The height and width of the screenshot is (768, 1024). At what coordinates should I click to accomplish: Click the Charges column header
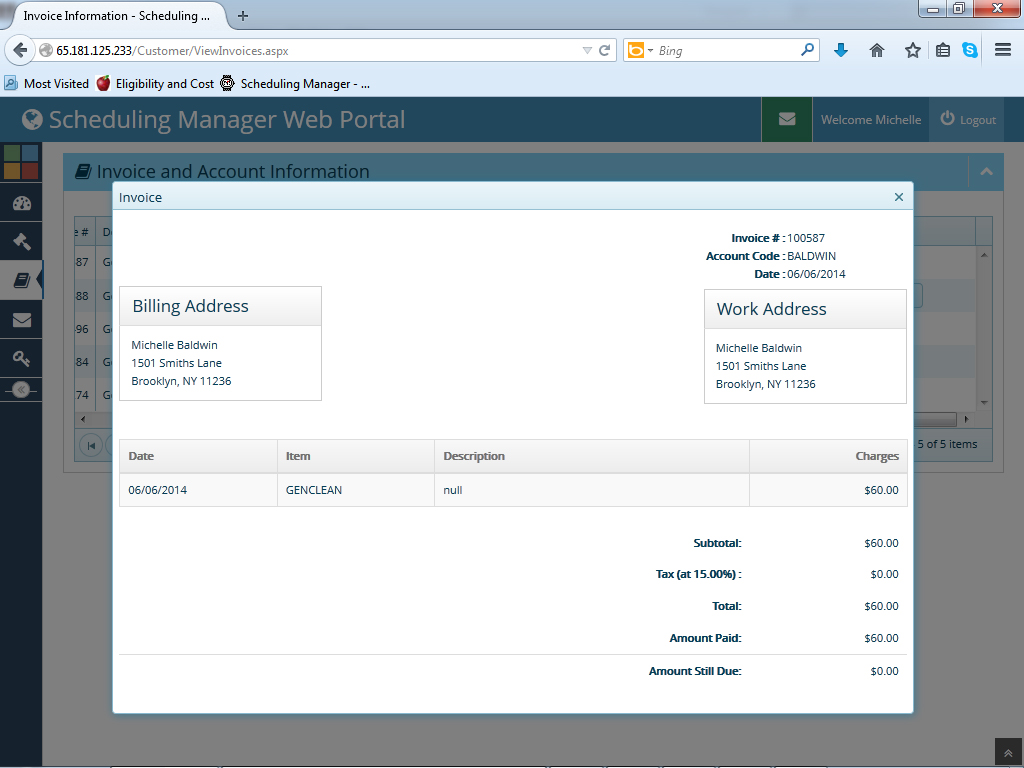click(828, 456)
